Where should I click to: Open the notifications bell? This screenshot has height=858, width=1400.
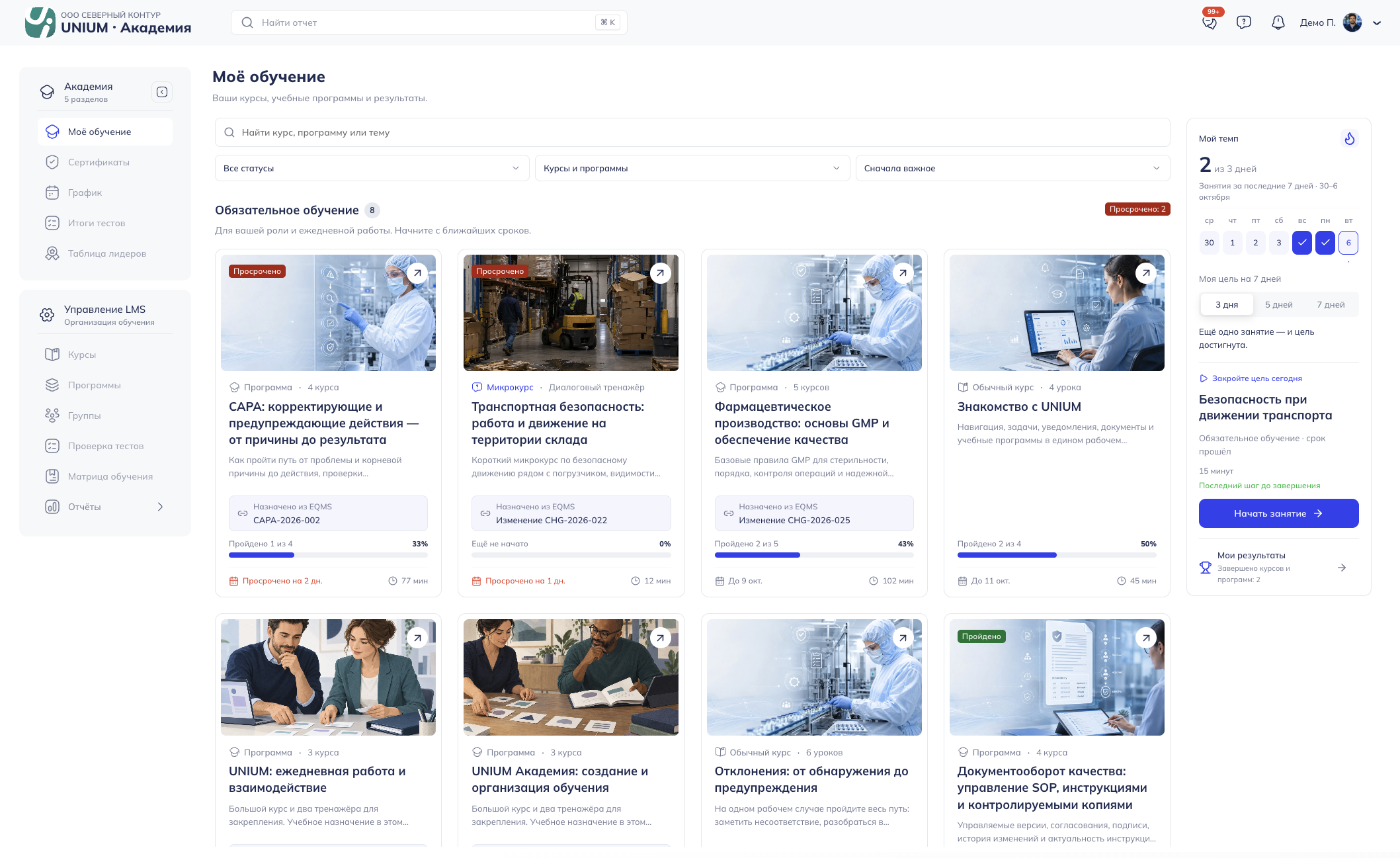(x=1278, y=22)
